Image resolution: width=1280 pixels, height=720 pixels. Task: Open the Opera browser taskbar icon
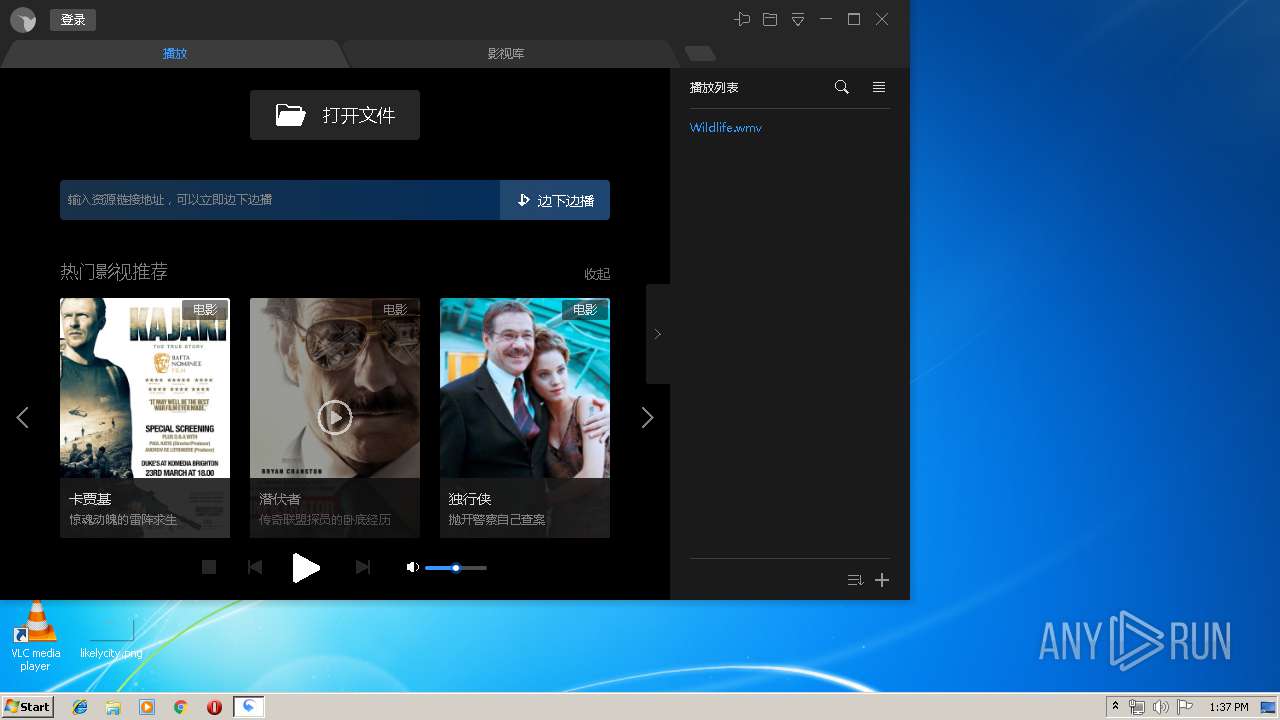(214, 707)
